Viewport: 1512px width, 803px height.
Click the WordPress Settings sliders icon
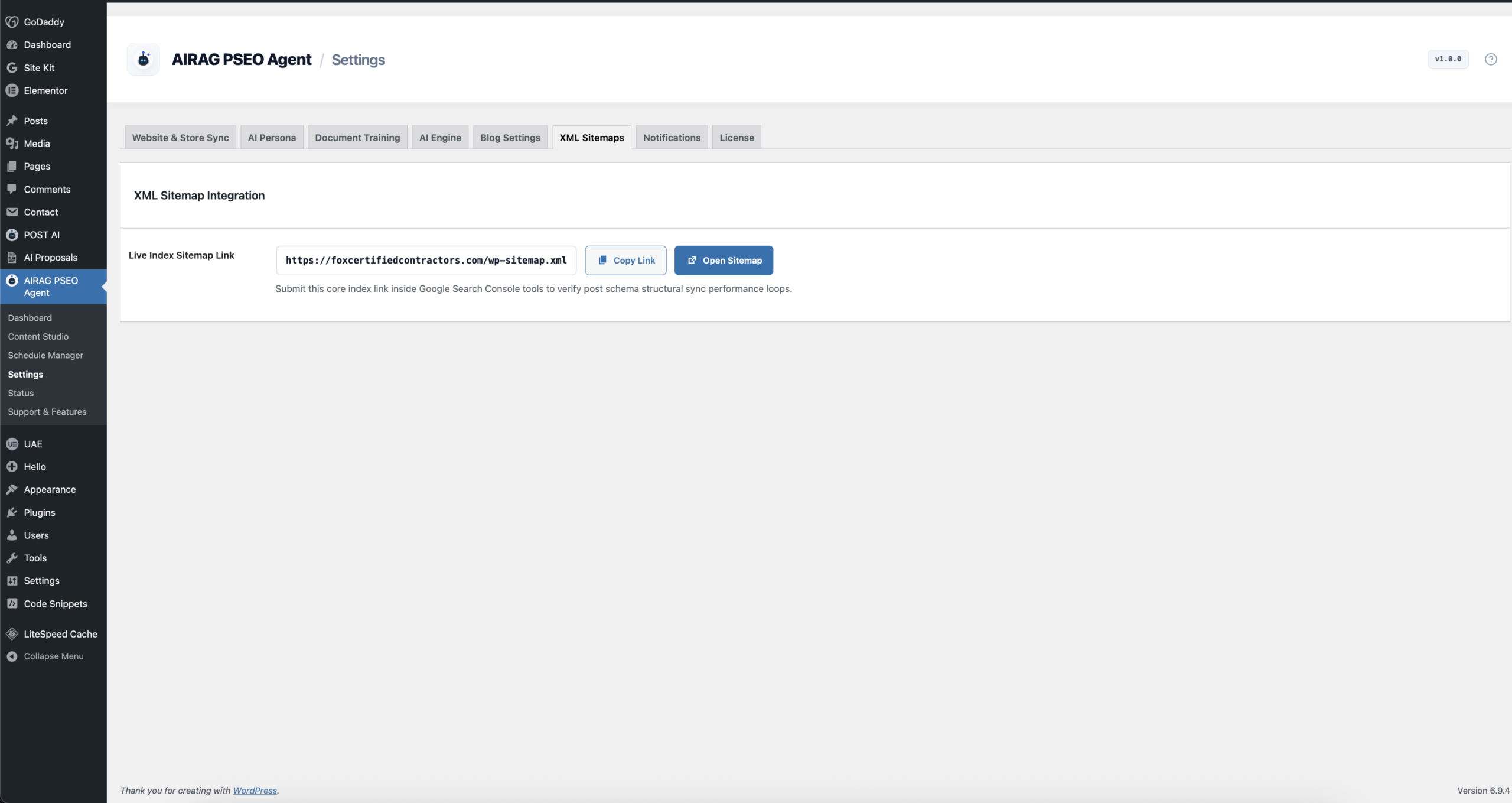[x=12, y=581]
